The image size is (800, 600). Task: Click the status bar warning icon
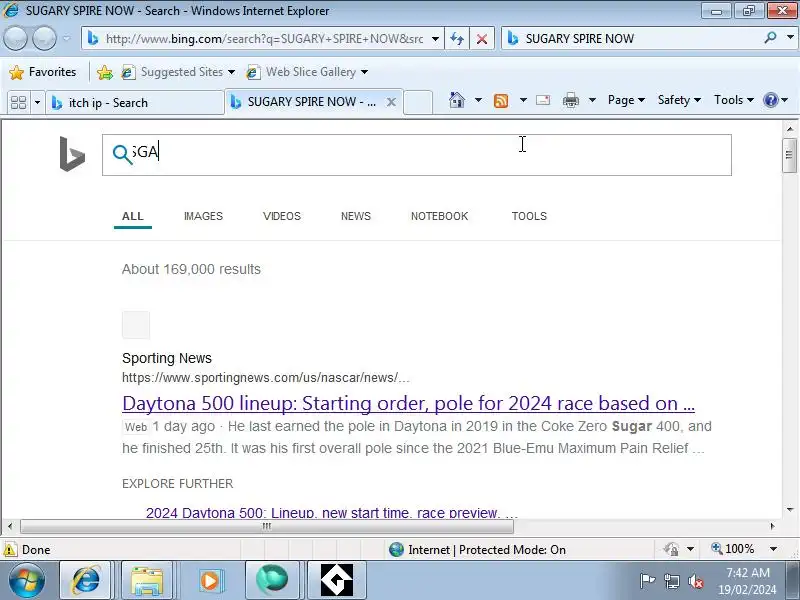[x=10, y=549]
